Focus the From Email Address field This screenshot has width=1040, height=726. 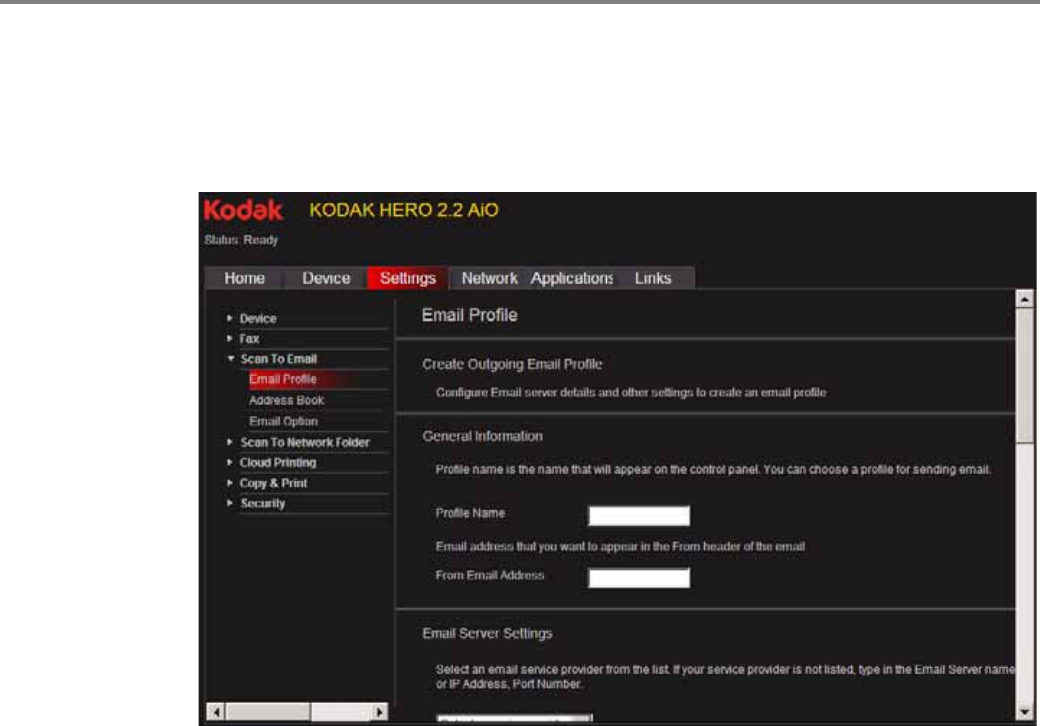(639, 577)
